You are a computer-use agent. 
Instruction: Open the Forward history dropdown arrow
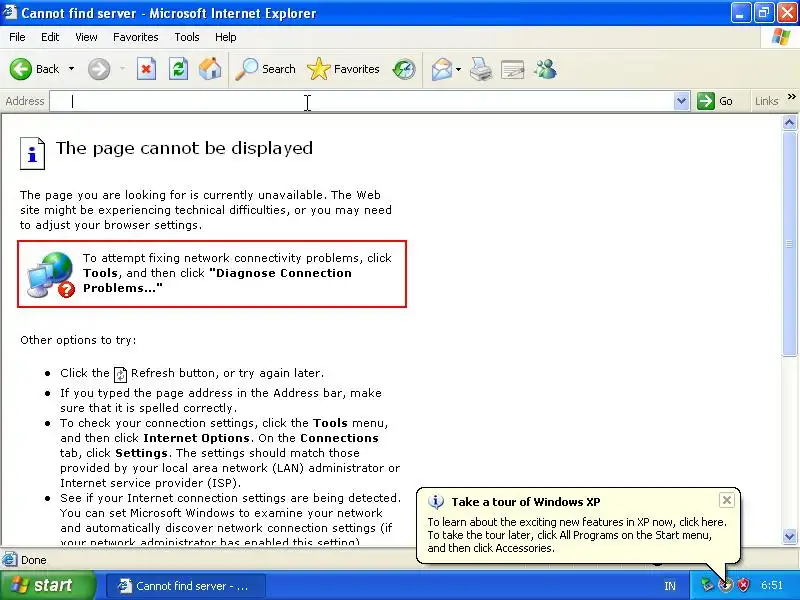[122, 69]
